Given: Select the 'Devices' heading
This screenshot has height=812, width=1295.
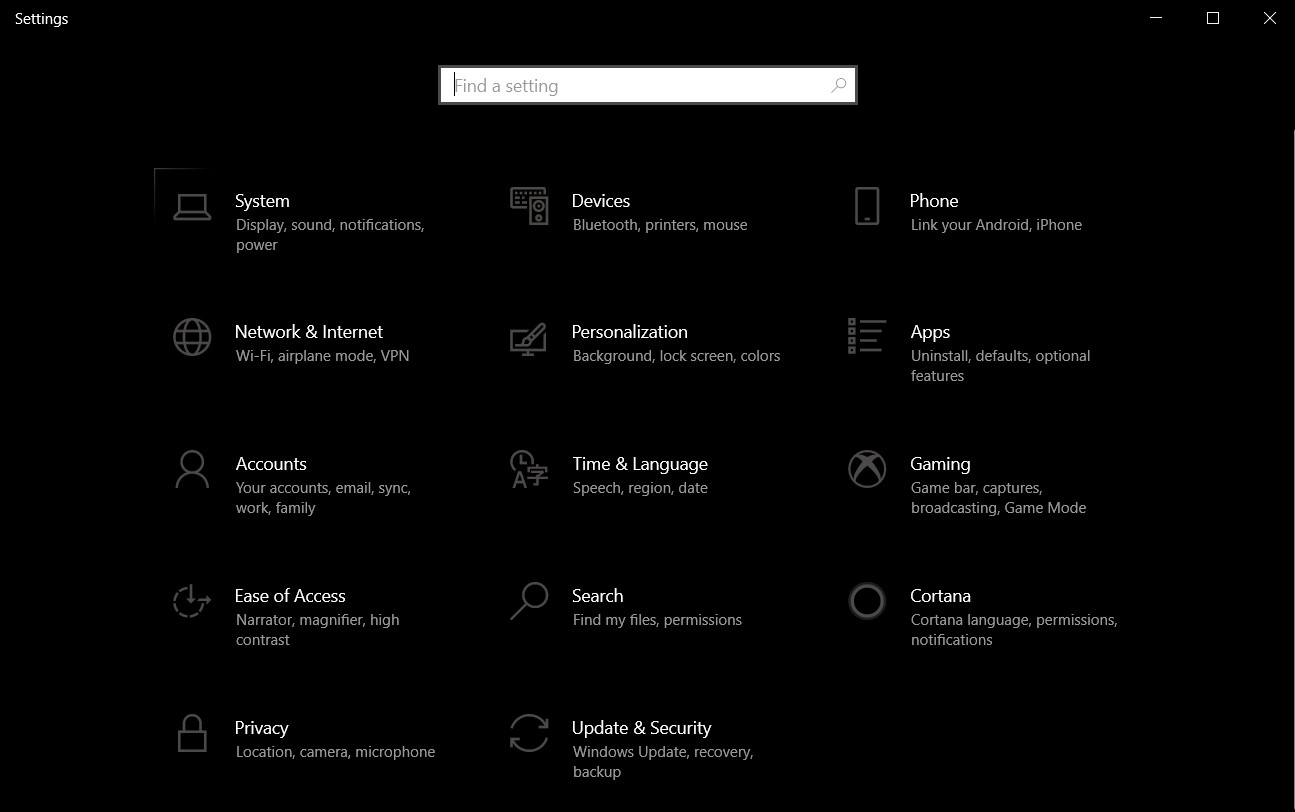Looking at the screenshot, I should [601, 201].
